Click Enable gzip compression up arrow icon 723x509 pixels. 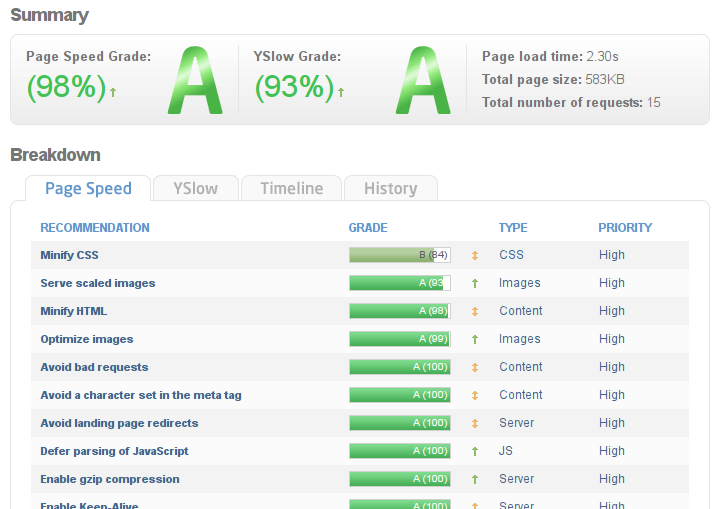click(x=474, y=479)
